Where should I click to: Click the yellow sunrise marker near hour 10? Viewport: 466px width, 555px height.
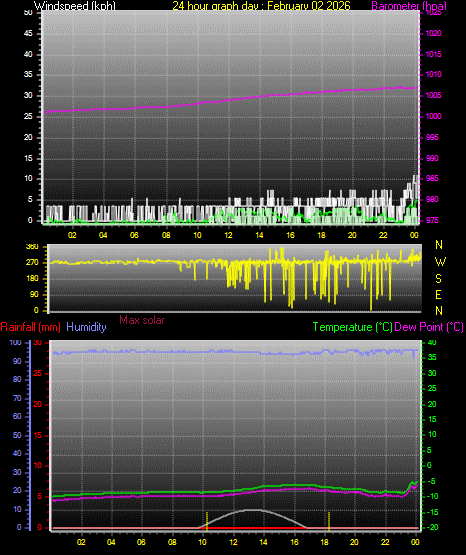click(x=207, y=521)
